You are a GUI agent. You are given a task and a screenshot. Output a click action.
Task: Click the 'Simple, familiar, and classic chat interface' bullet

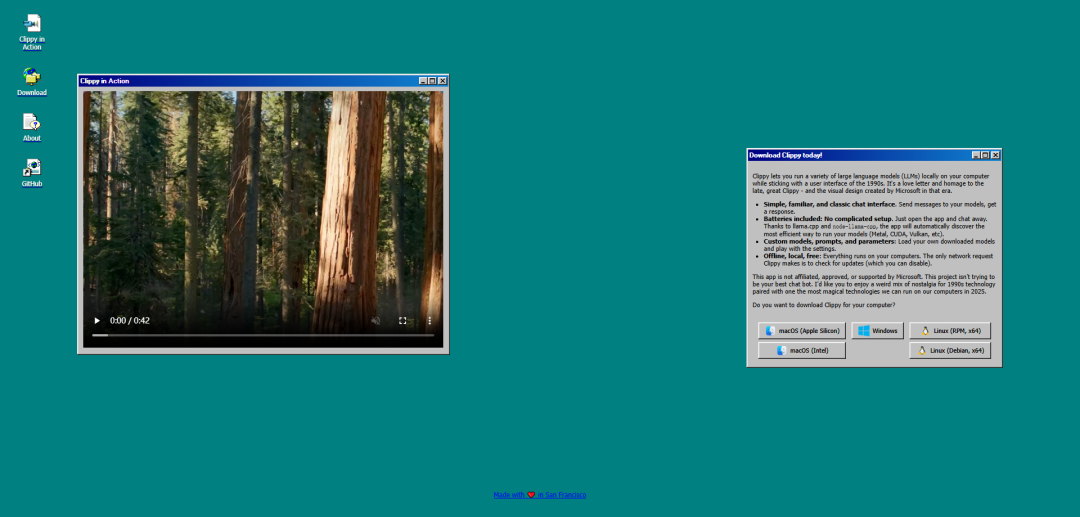point(829,204)
